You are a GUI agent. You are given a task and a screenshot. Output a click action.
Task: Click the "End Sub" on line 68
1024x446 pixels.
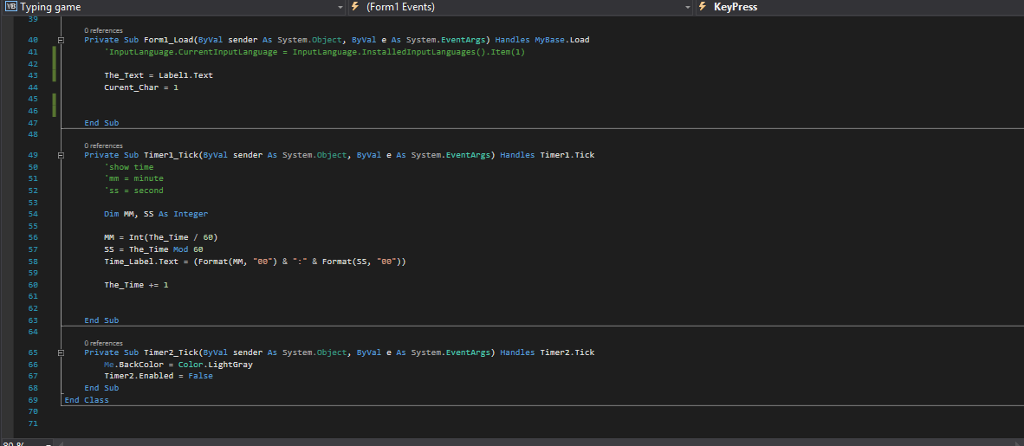[x=101, y=388]
